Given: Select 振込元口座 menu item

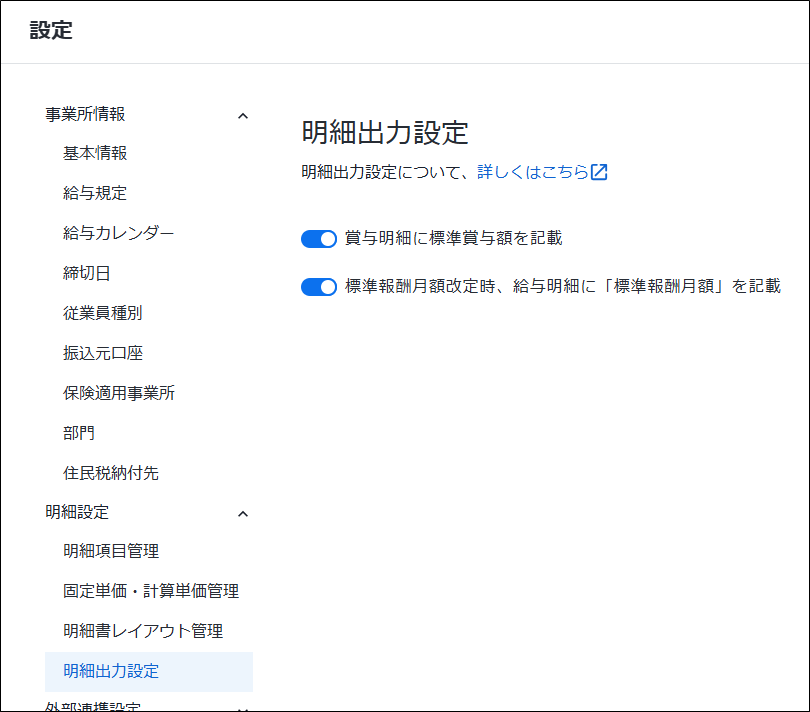Looking at the screenshot, I should click(x=103, y=353).
